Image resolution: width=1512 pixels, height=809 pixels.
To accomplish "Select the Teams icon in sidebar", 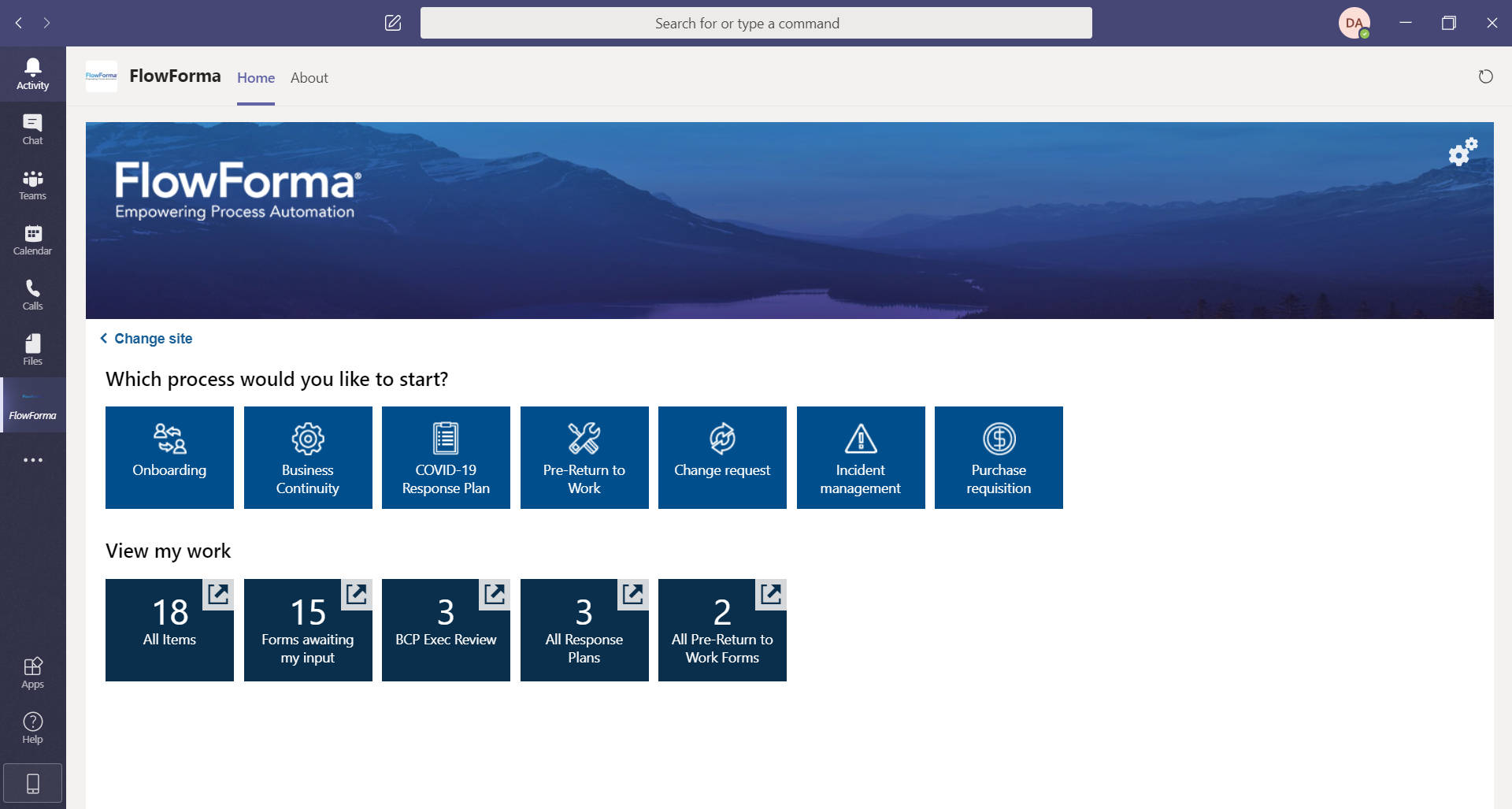I will coord(32,183).
